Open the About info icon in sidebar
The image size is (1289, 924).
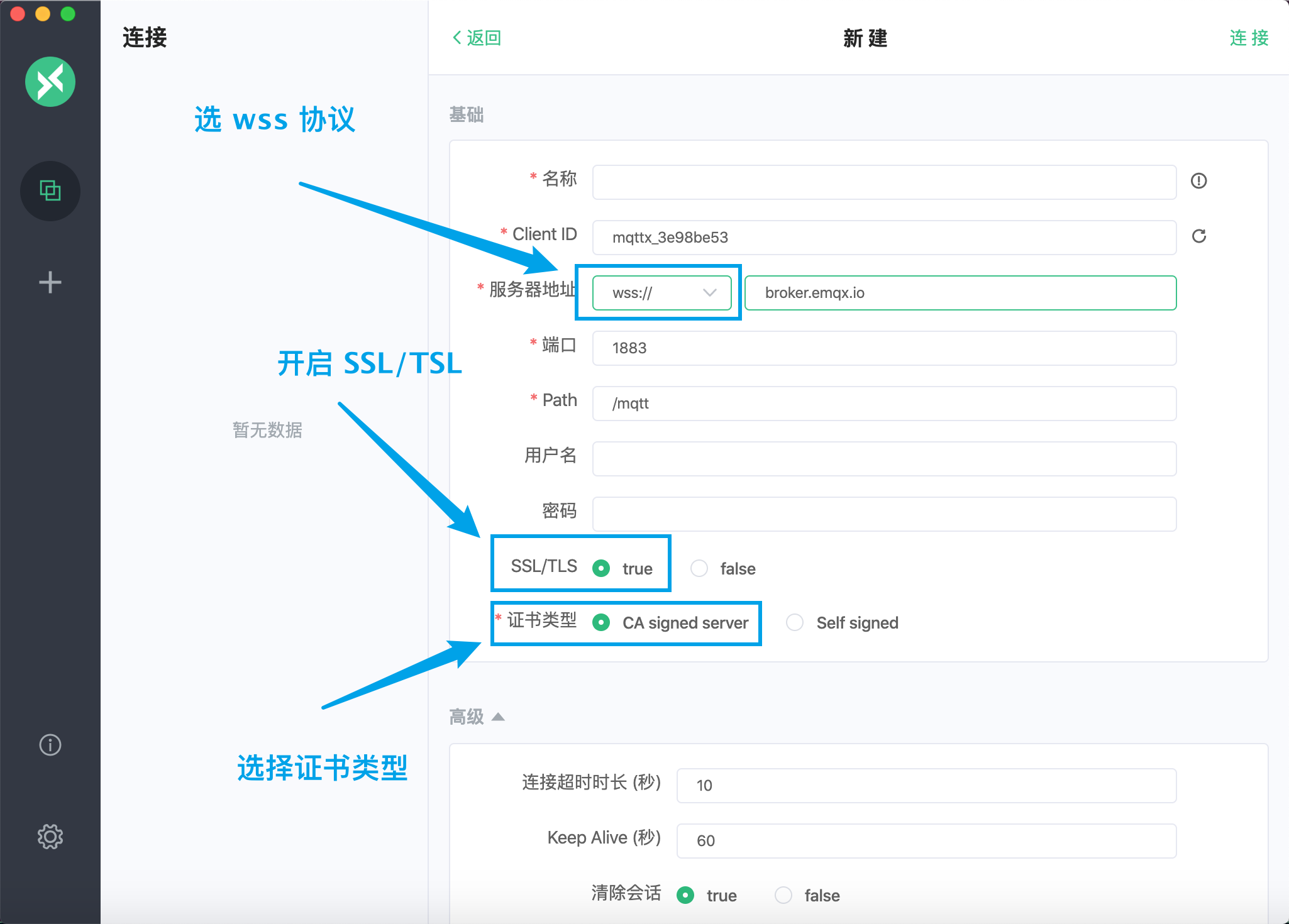click(50, 745)
